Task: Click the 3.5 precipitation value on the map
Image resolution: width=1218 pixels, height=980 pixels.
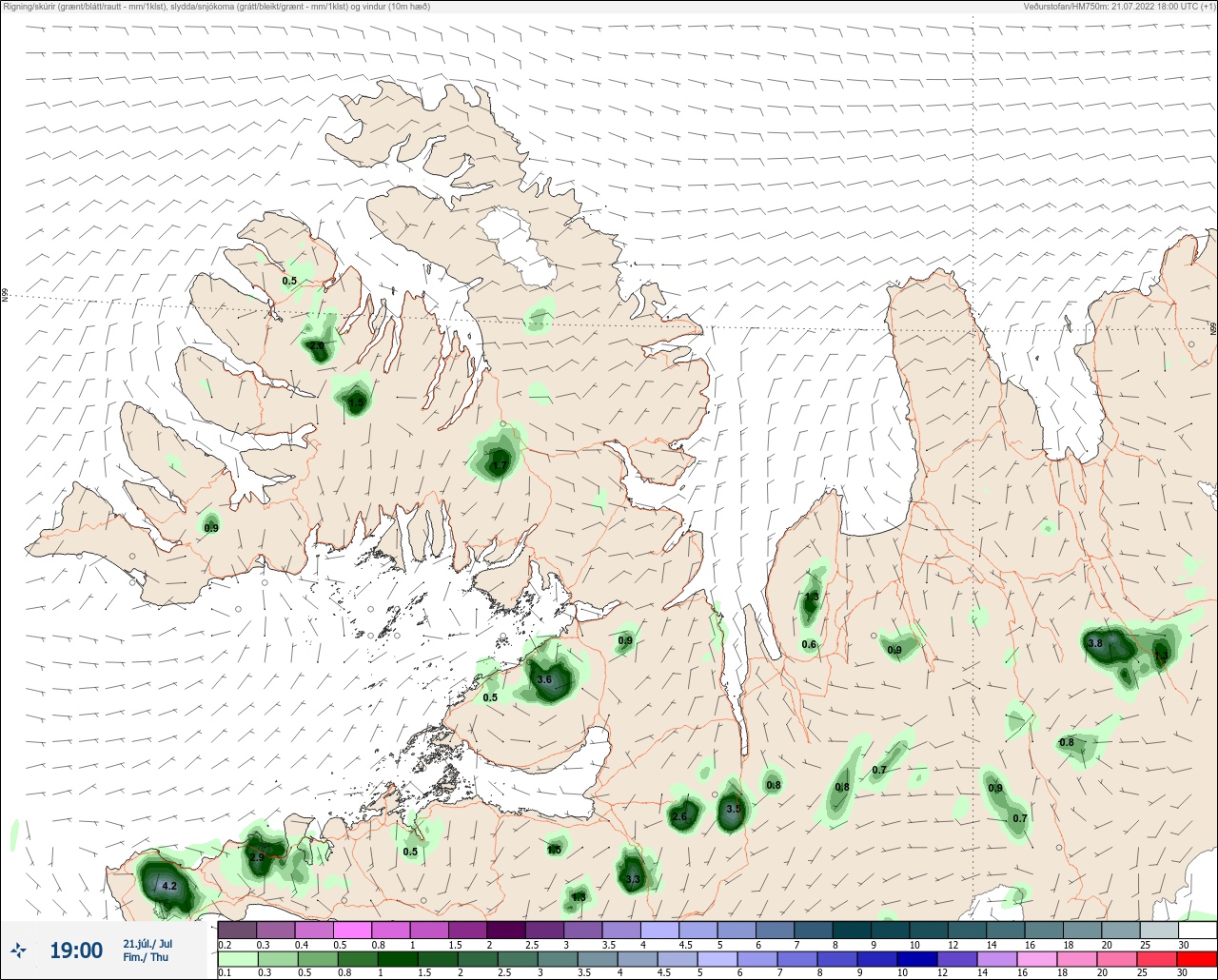Action: click(x=734, y=809)
